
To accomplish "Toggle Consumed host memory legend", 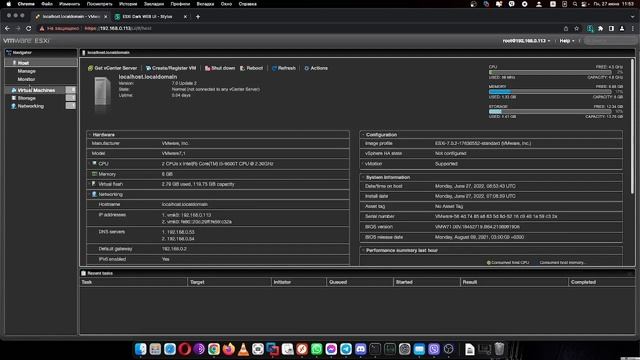I will pyautogui.click(x=562, y=262).
